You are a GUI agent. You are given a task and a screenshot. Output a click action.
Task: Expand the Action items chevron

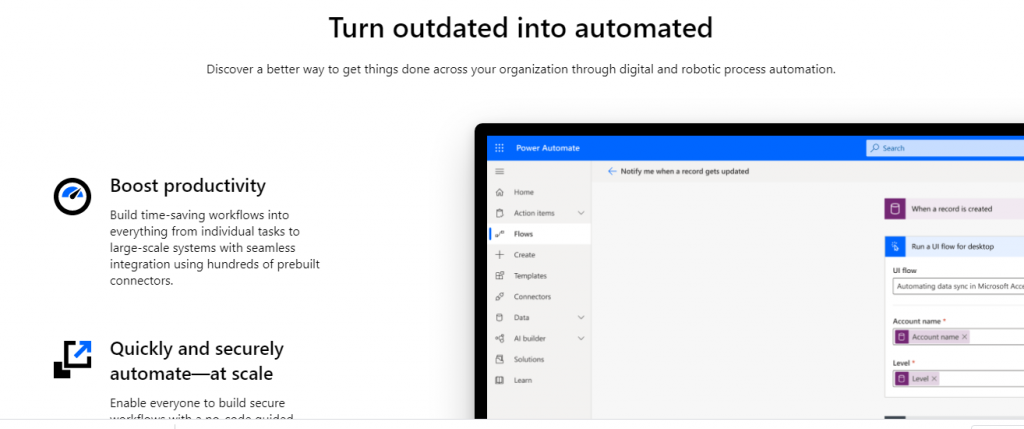click(581, 213)
